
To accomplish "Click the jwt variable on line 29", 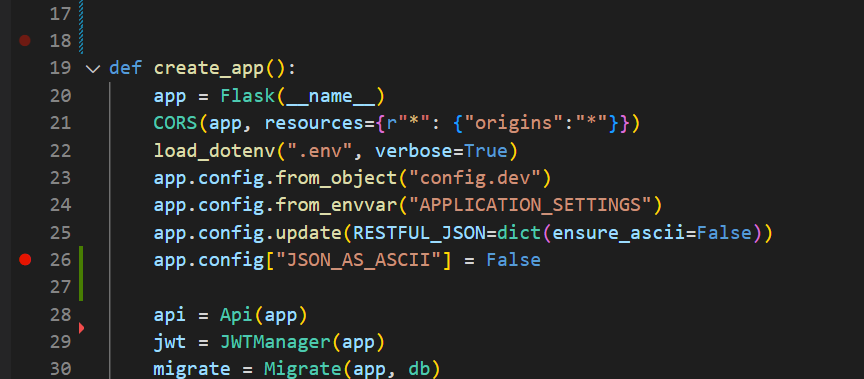I will click(x=170, y=342).
